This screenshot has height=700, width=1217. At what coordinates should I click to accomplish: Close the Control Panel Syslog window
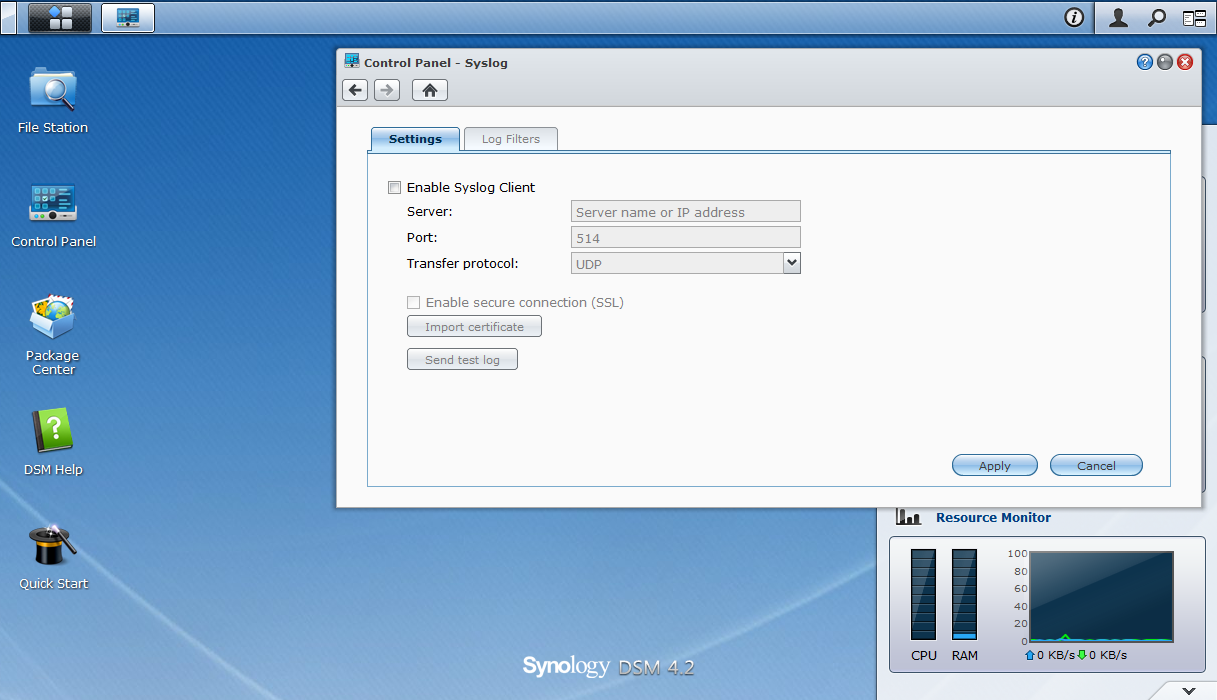click(x=1185, y=62)
